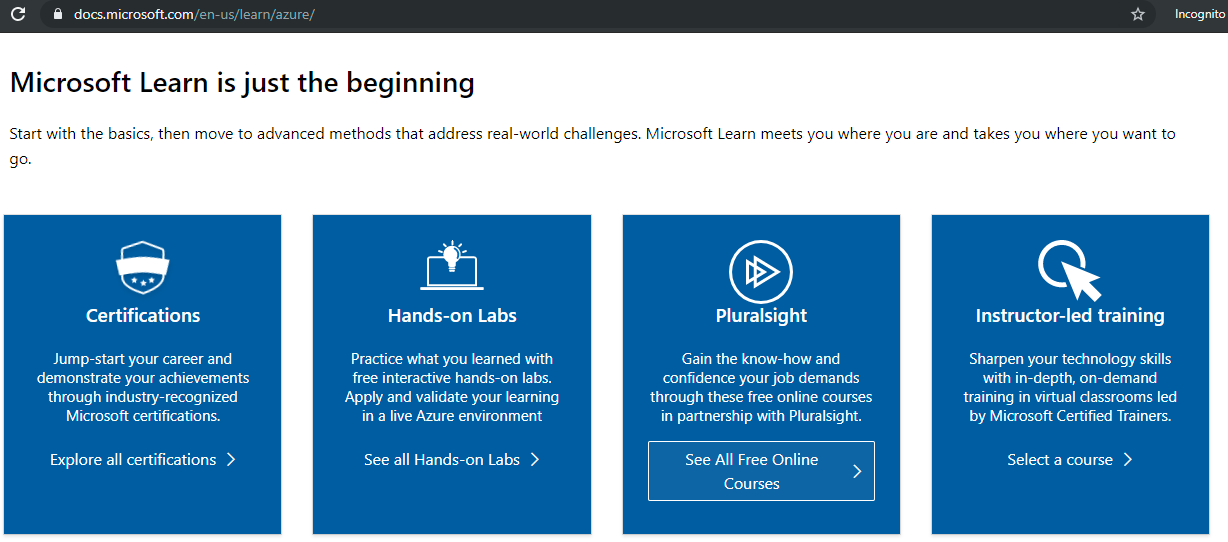Click the Hands-on Labs laptop lightbulb icon

pos(452,266)
